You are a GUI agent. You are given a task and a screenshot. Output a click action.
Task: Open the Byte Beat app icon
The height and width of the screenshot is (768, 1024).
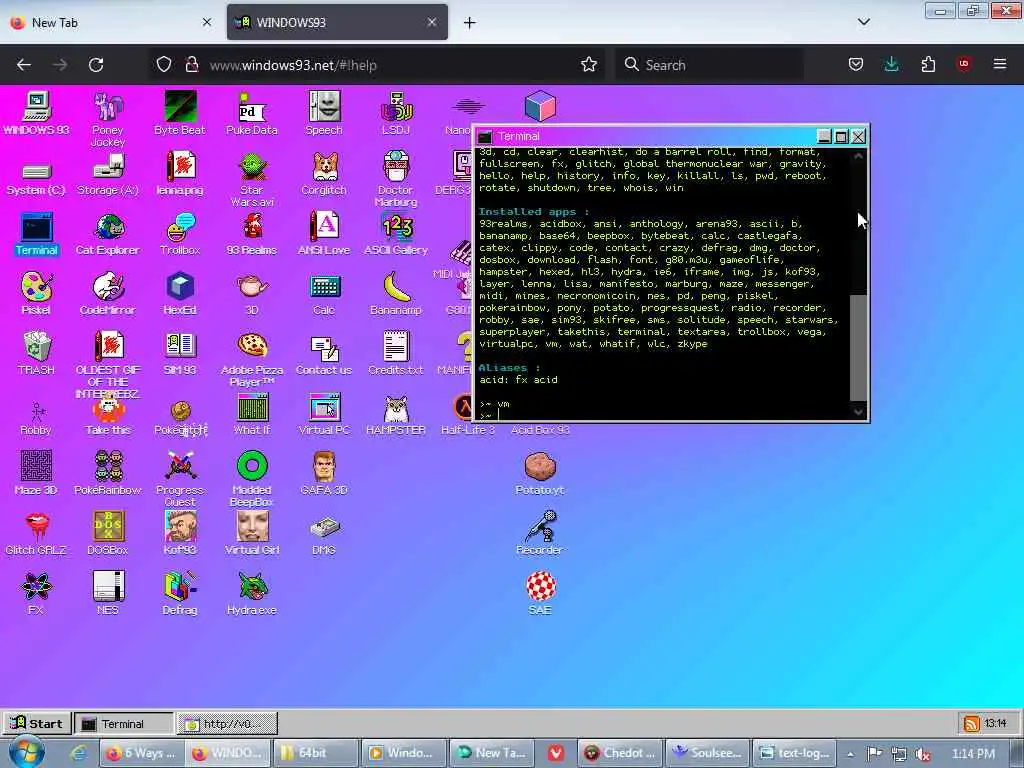(180, 113)
